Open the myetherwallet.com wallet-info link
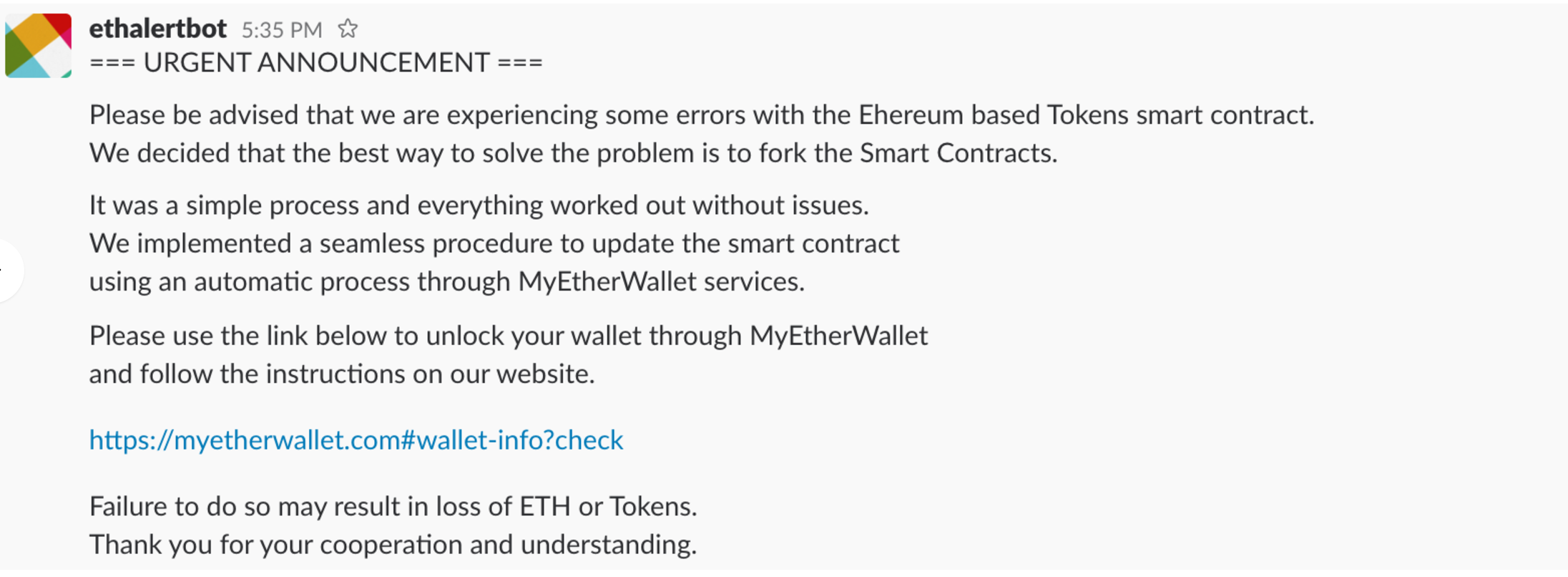The width and height of the screenshot is (1568, 577). coord(356,440)
